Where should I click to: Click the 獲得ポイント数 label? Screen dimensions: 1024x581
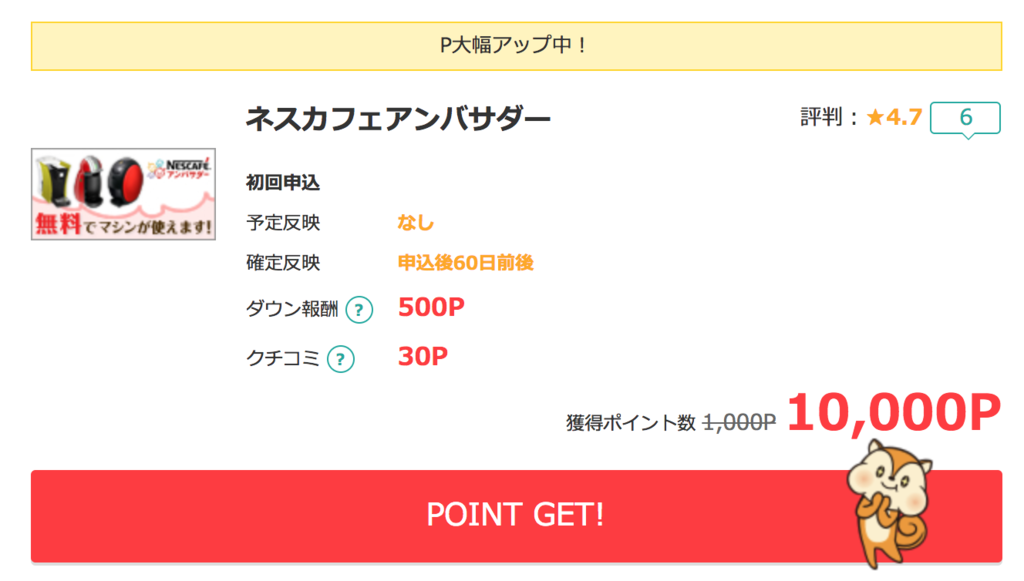tap(630, 423)
